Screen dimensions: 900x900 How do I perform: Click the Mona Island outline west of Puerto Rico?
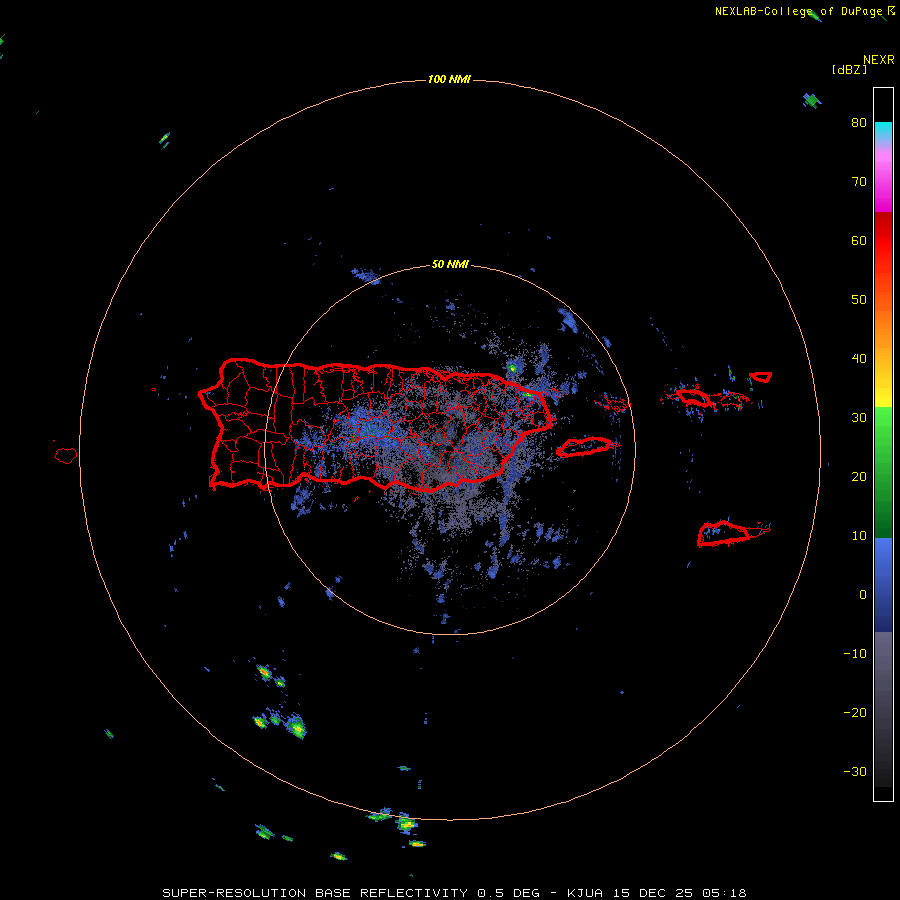pyautogui.click(x=66, y=456)
